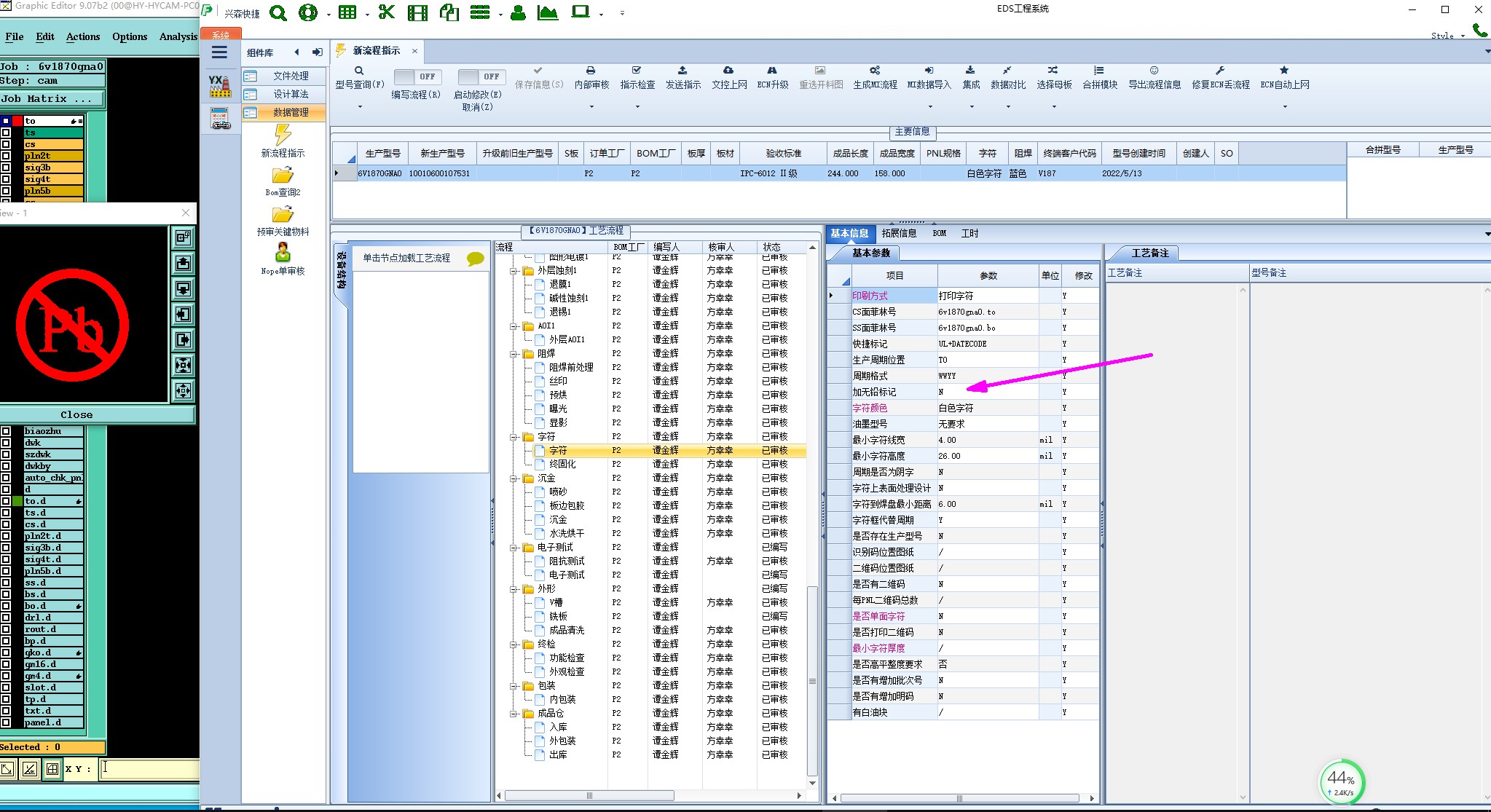The image size is (1491, 812).
Task: Open the Bom查询2 folder icon
Action: [x=283, y=176]
